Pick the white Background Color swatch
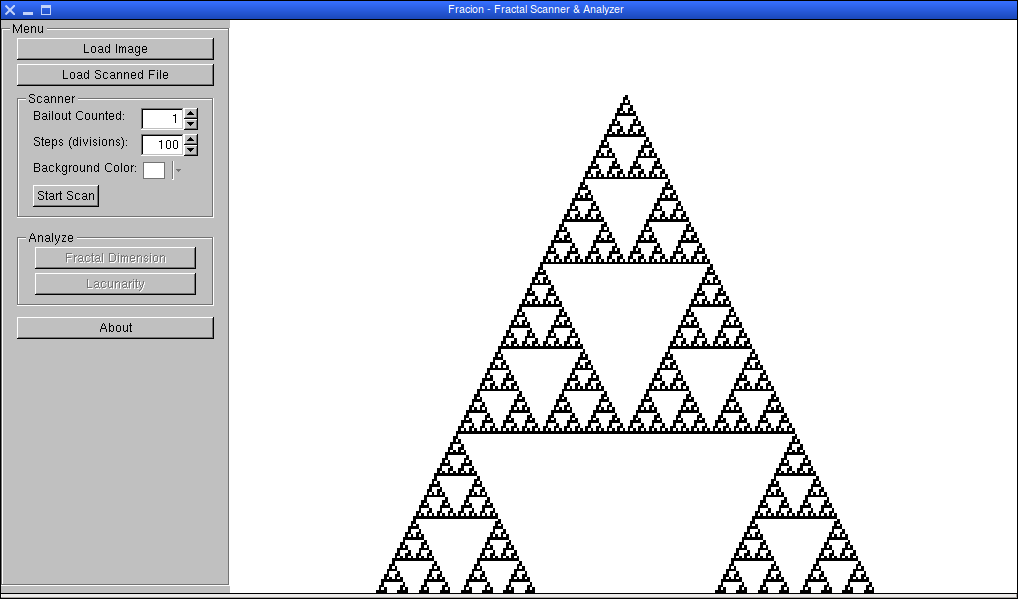Image resolution: width=1018 pixels, height=599 pixels. coord(154,170)
